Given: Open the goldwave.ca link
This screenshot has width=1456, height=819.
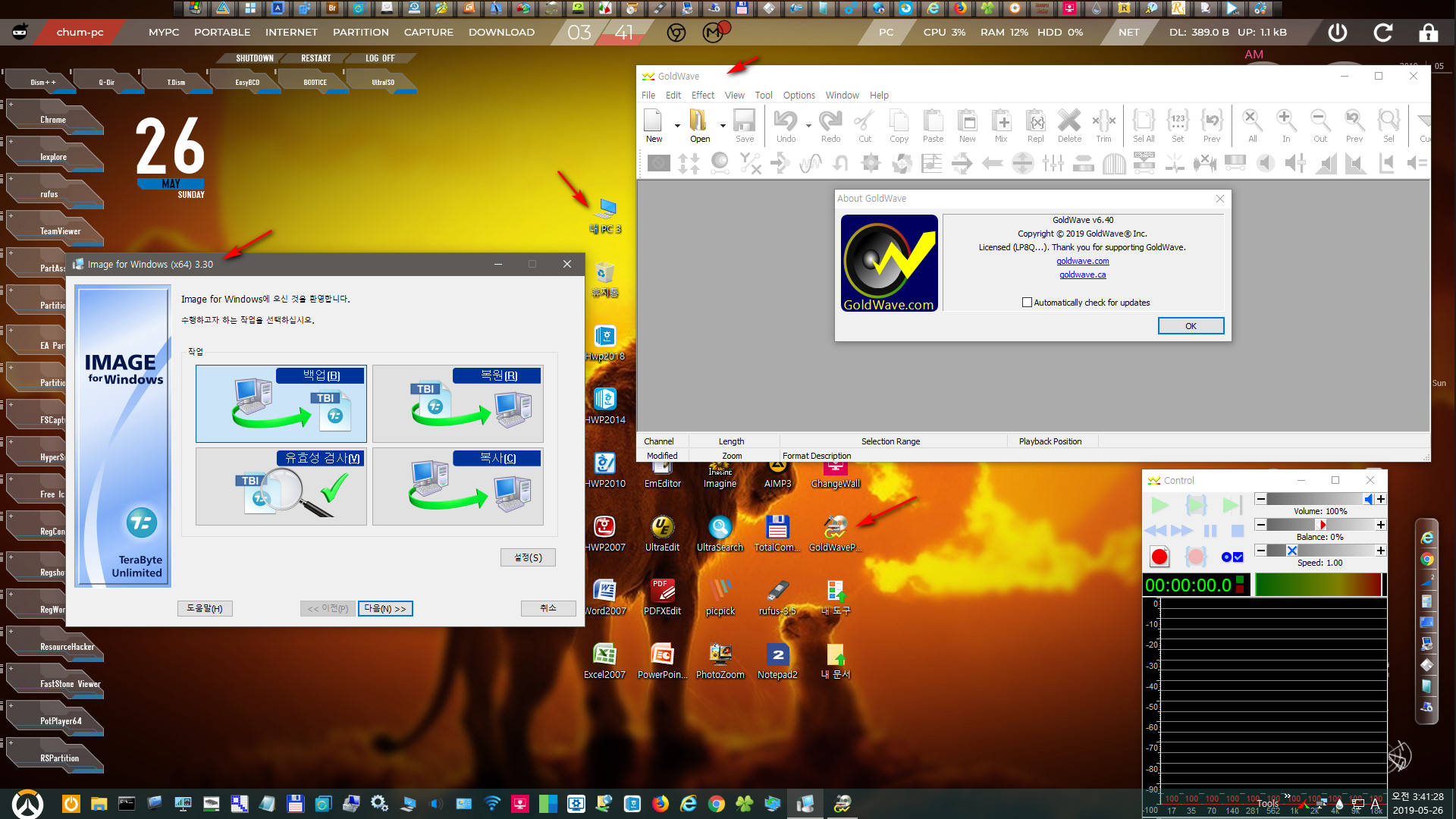Looking at the screenshot, I should pyautogui.click(x=1082, y=275).
